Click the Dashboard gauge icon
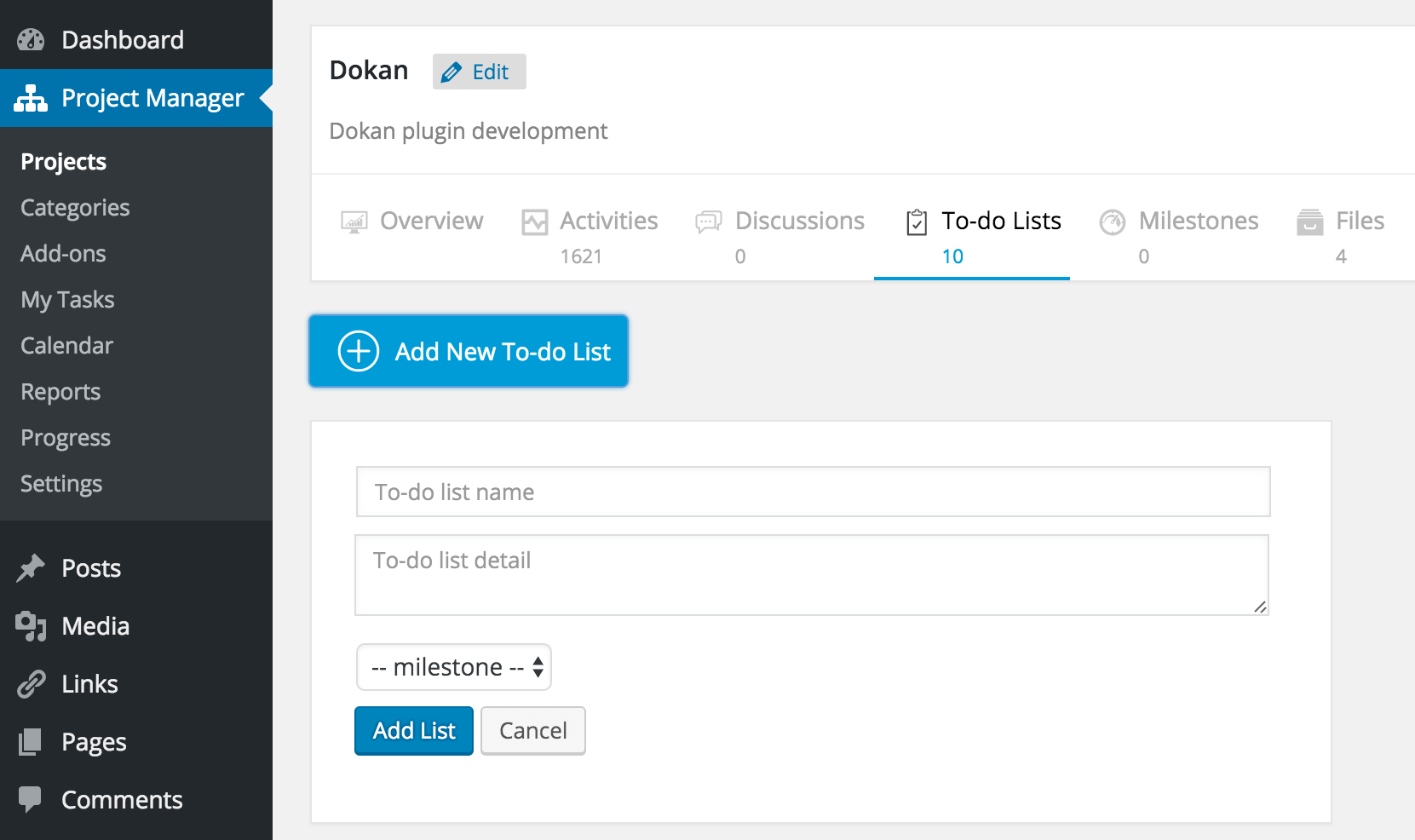 click(x=31, y=40)
